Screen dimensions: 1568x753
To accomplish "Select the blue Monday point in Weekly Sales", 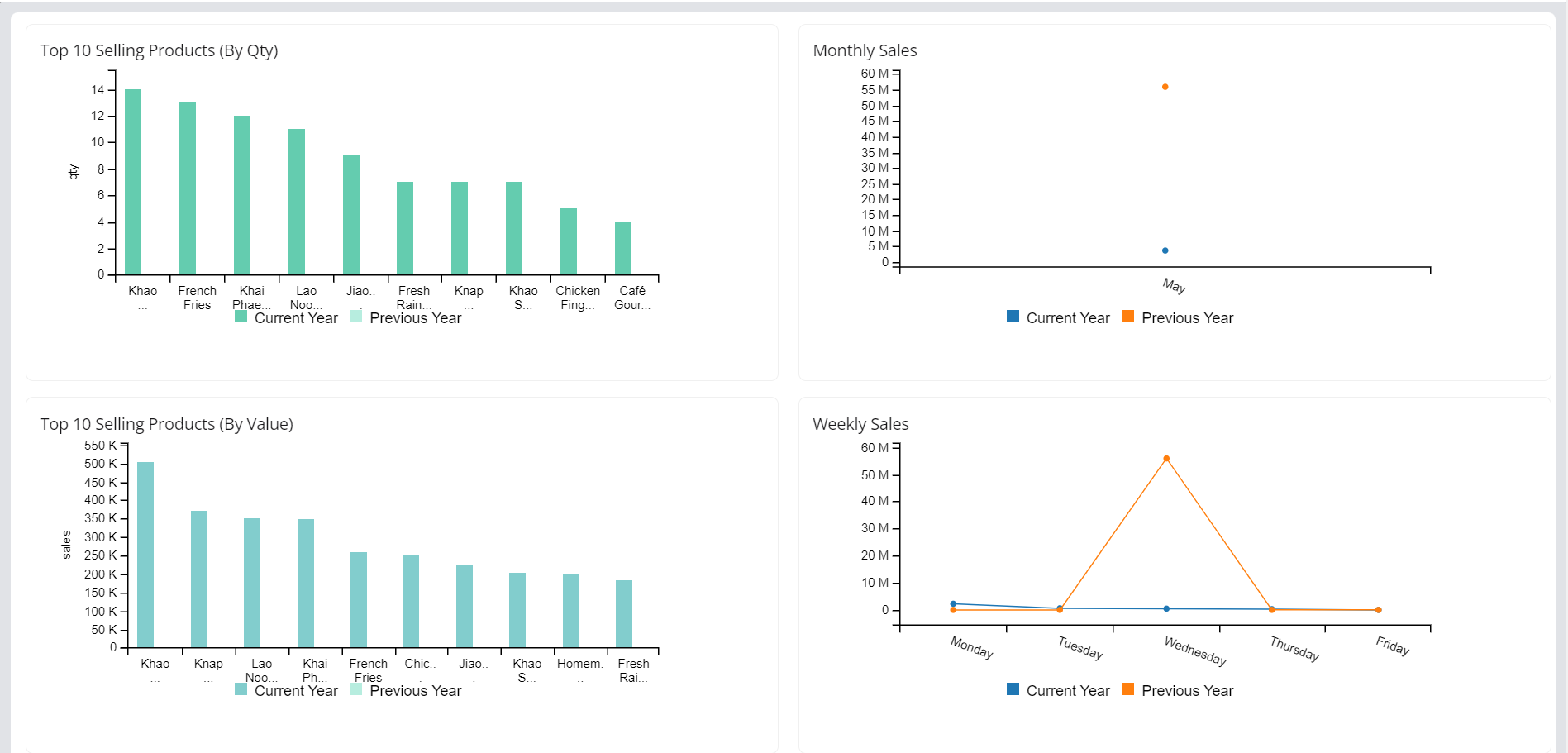I will coord(953,603).
